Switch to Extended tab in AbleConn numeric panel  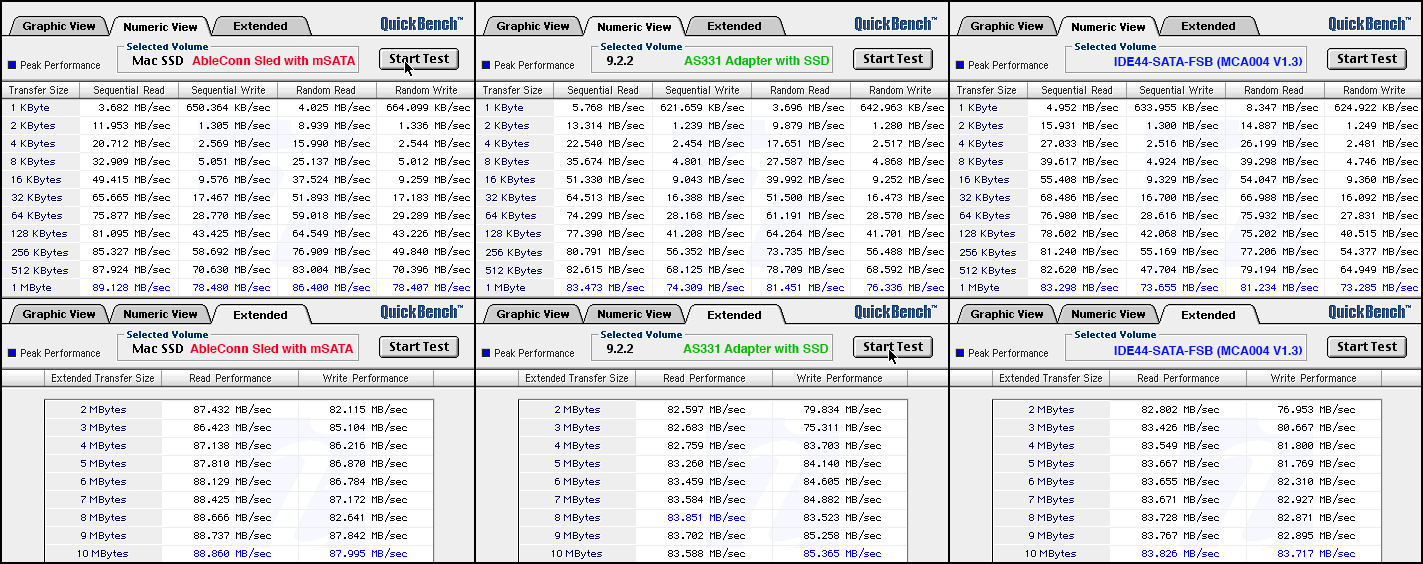coord(260,26)
